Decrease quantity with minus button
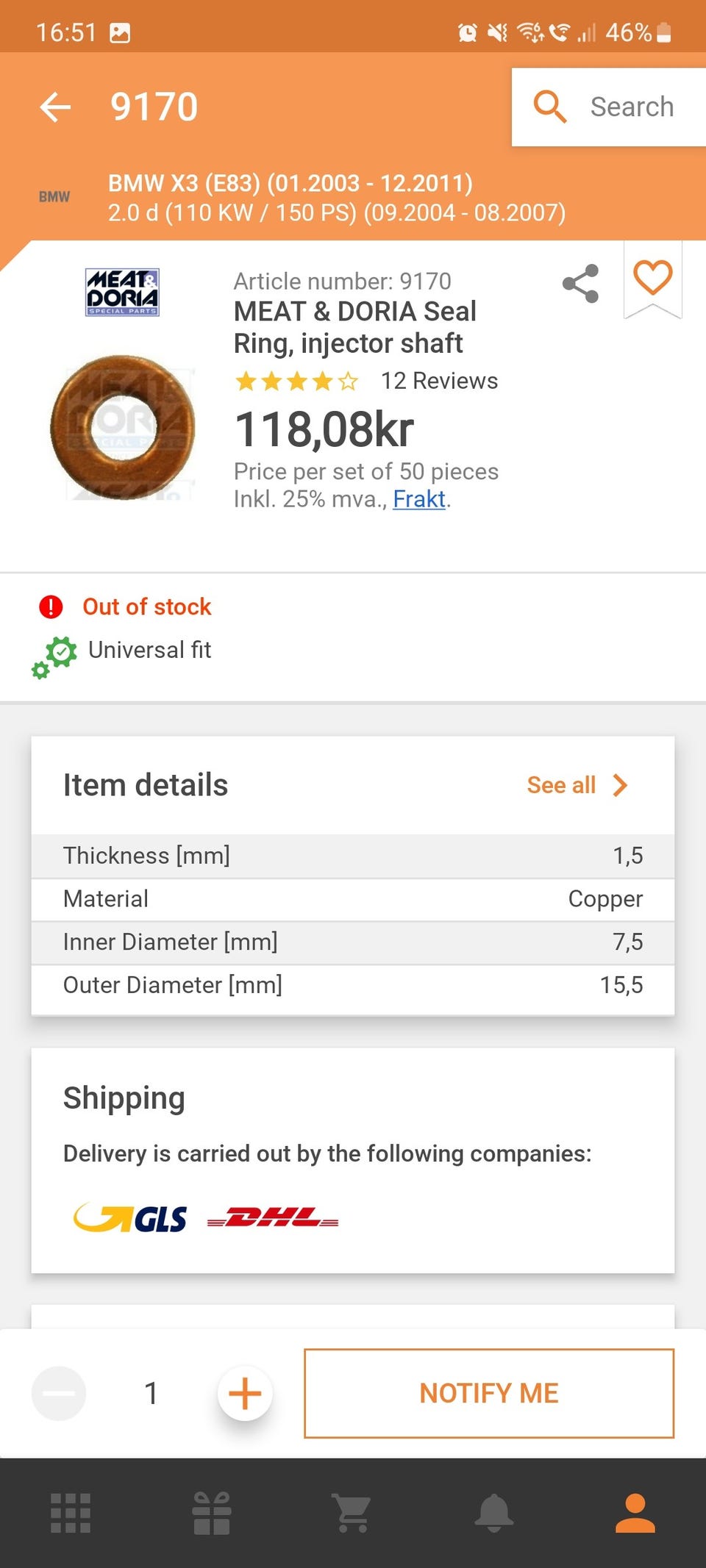 click(x=59, y=1393)
